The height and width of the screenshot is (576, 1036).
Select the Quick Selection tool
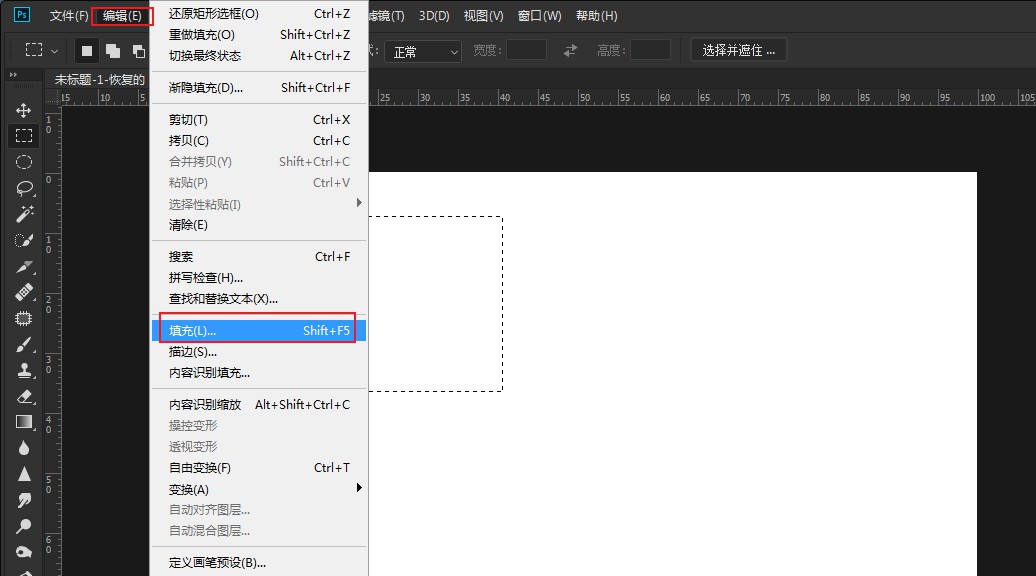pyautogui.click(x=24, y=240)
